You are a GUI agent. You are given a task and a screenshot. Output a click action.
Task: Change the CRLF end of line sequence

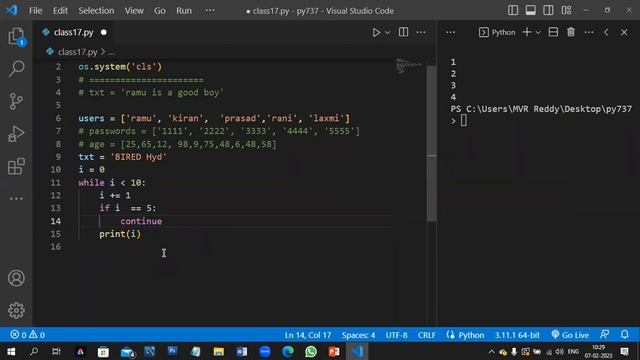427,335
